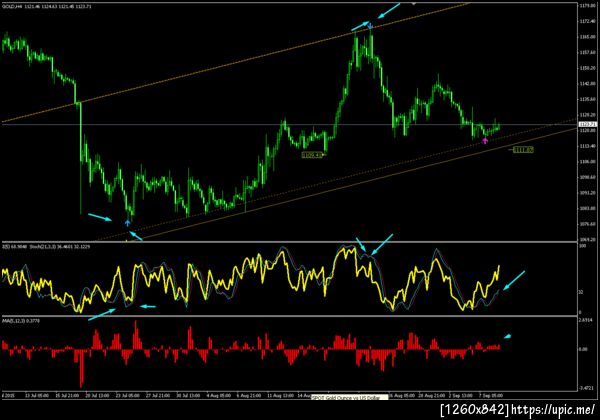The width and height of the screenshot is (600, 420).
Task: Click the 7 Sep 05:00 time label
Action: pyautogui.click(x=491, y=396)
